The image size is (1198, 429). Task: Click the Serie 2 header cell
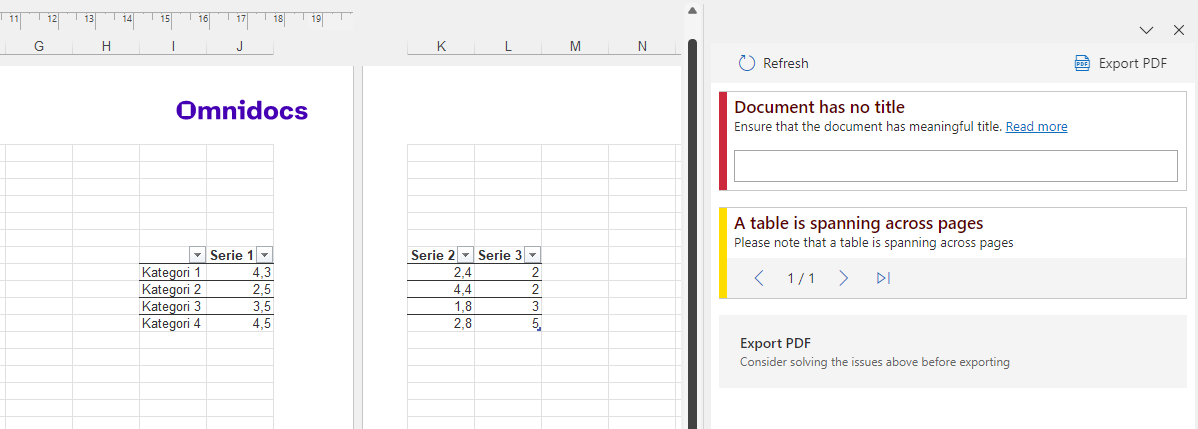[441, 255]
